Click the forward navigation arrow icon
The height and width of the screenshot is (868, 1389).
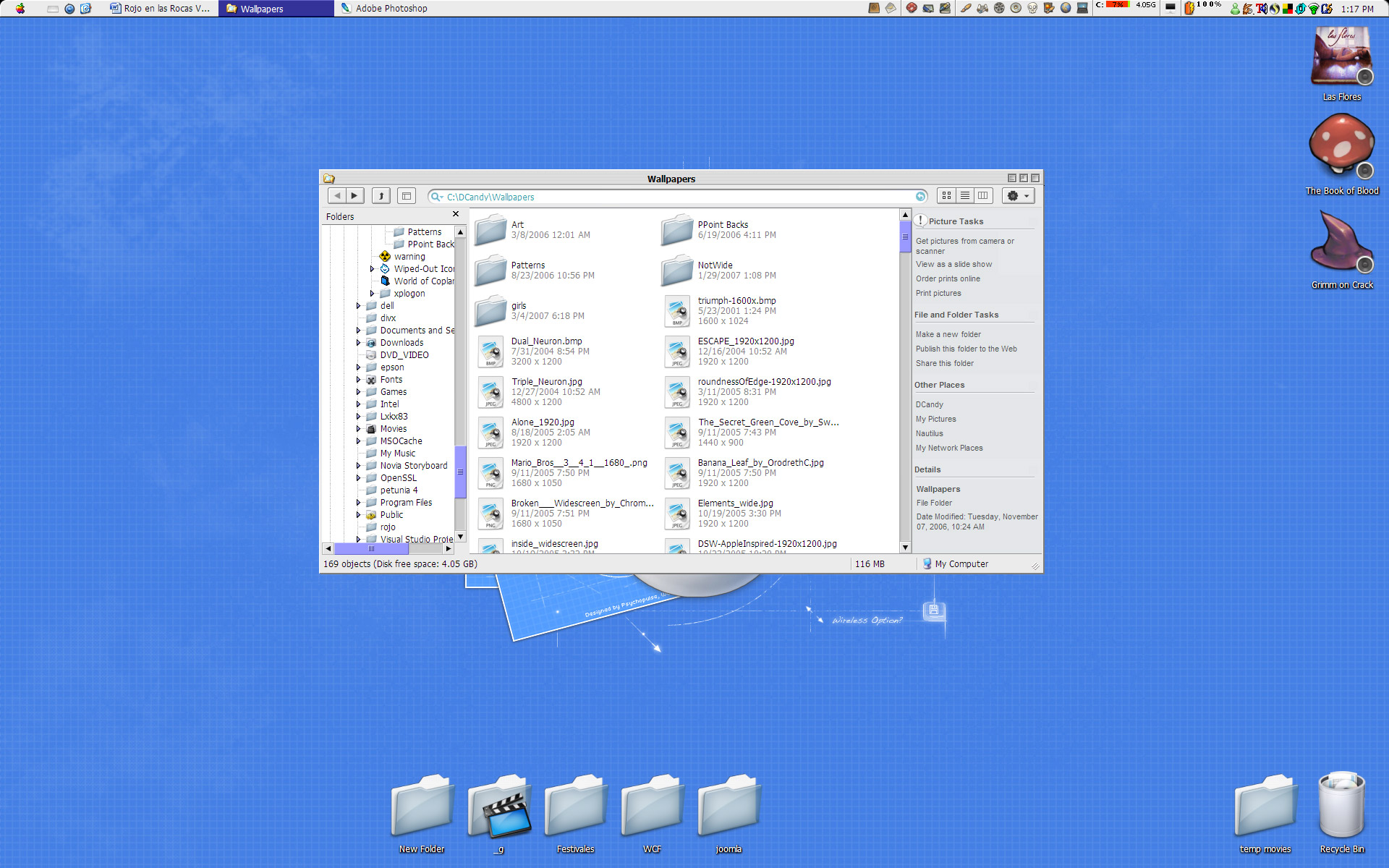(x=354, y=196)
